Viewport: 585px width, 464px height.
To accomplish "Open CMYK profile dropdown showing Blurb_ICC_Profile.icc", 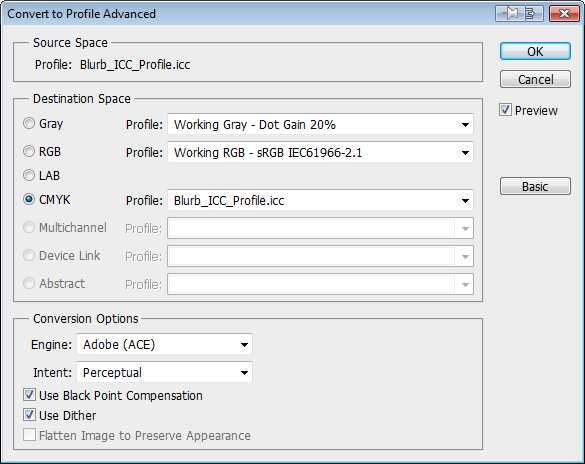I will [320, 201].
